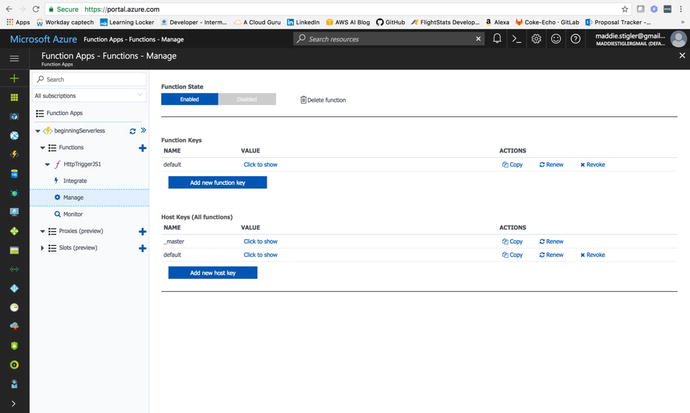Switch function state to Disabled
The height and width of the screenshot is (413, 690).
[x=246, y=100]
